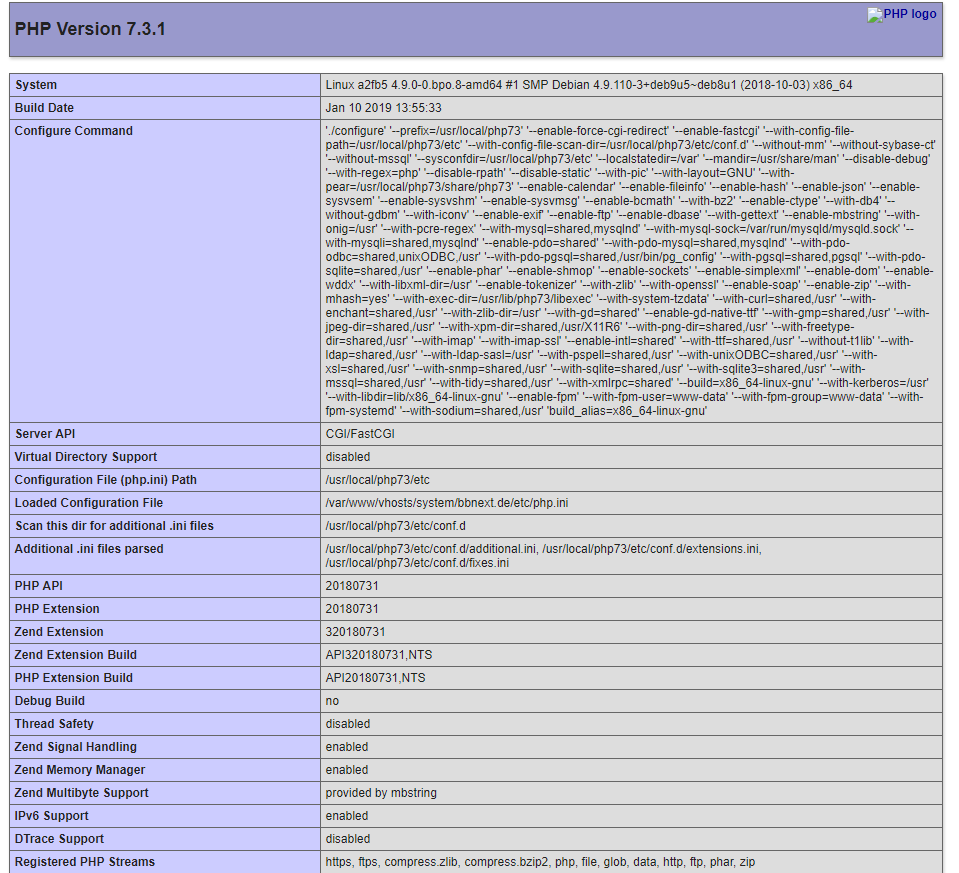
Task: Click the Thread Safety label
Action: coord(54,724)
